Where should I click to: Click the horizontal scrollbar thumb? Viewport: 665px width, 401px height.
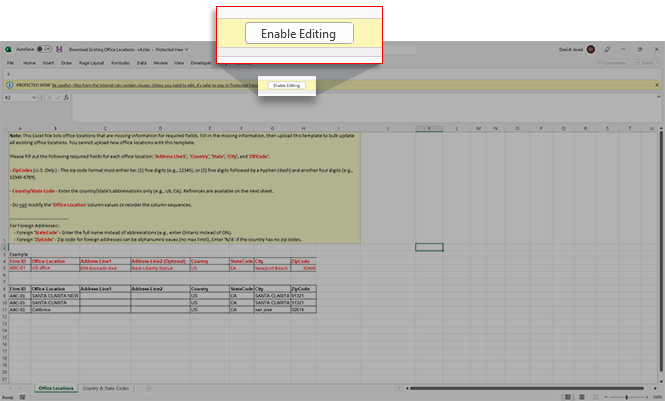[x=527, y=388]
